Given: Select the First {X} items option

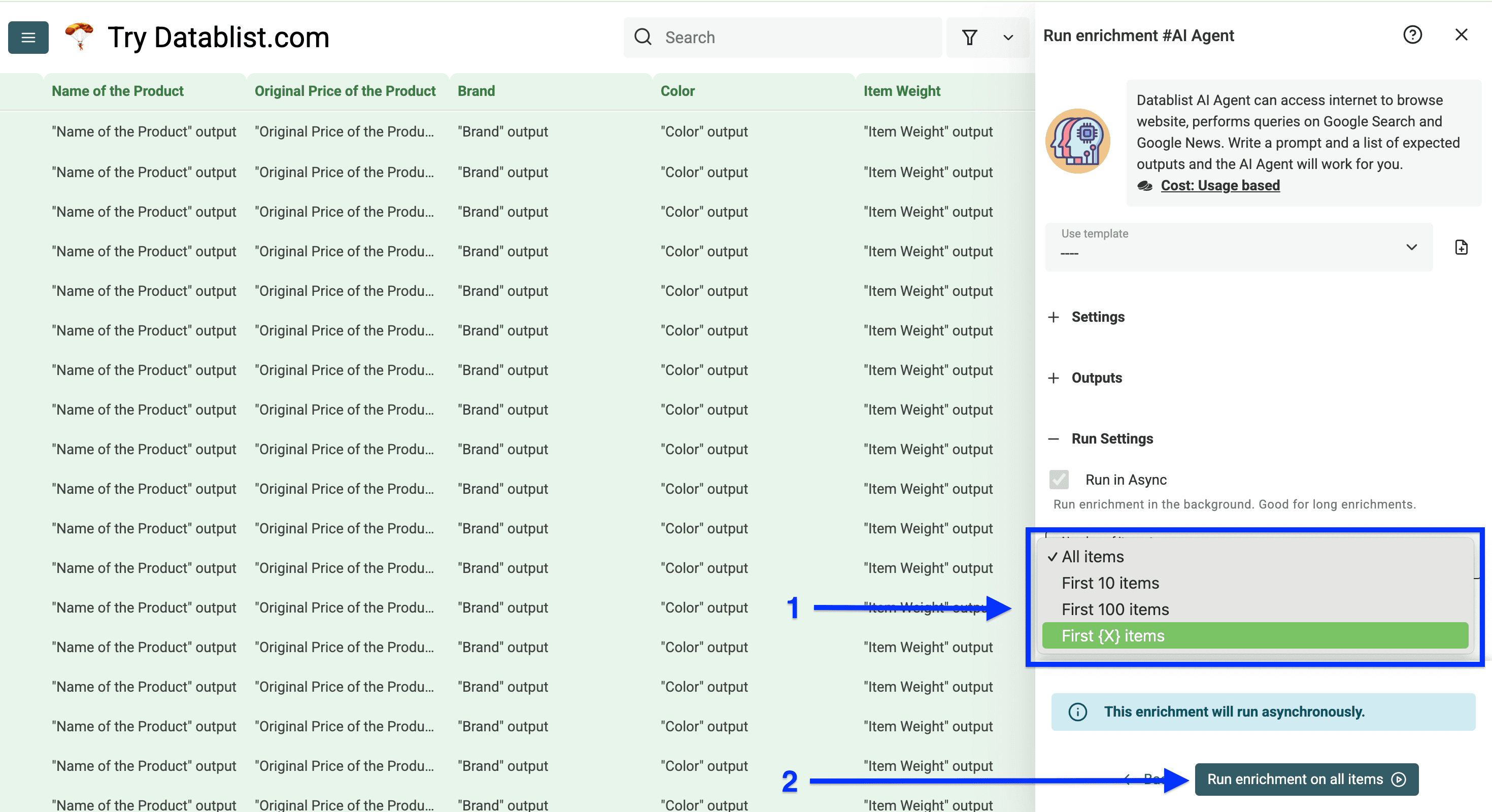Looking at the screenshot, I should 1112,635.
